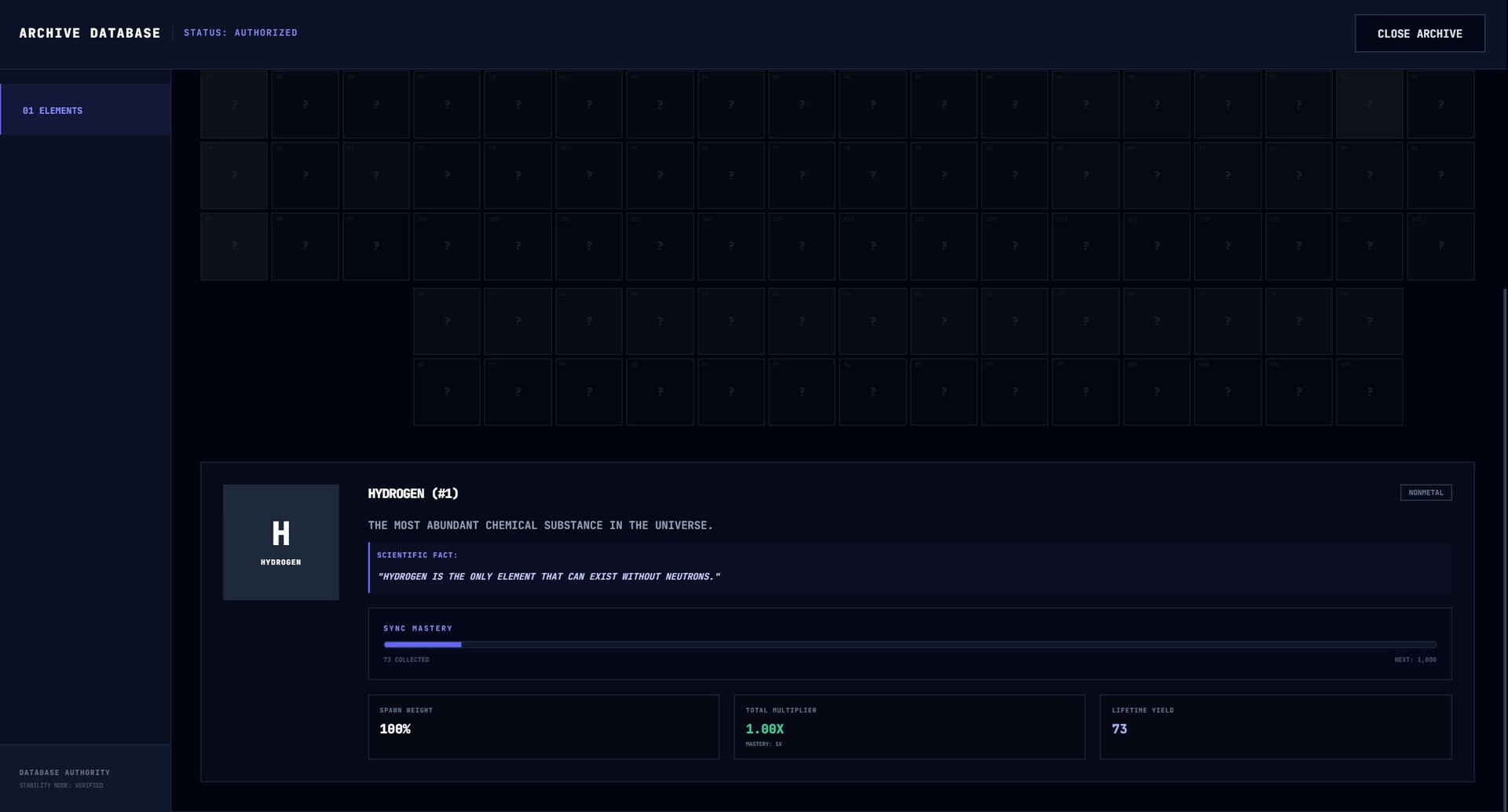Open locked element tile number 55

(x=234, y=176)
